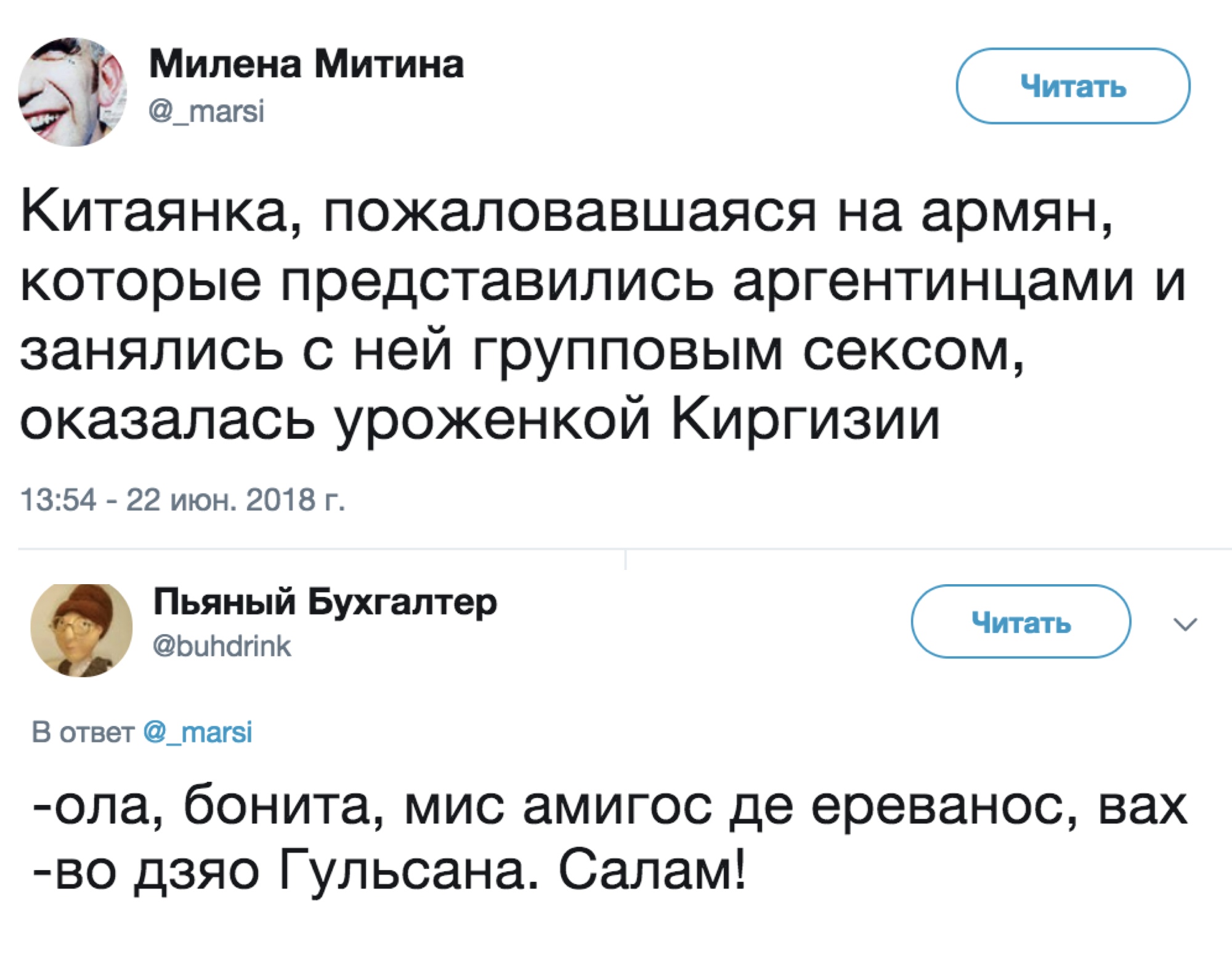Image resolution: width=1232 pixels, height=965 pixels.
Task: Open the @_marsi mention in the reply
Action: pos(198,733)
